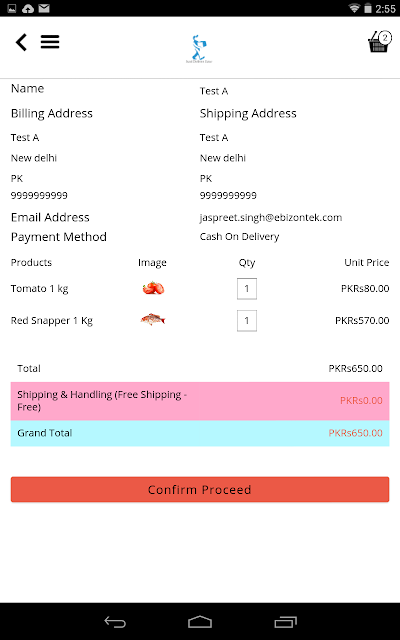The image size is (400, 640).
Task: Select the Tomato quantity field
Action: tap(247, 289)
